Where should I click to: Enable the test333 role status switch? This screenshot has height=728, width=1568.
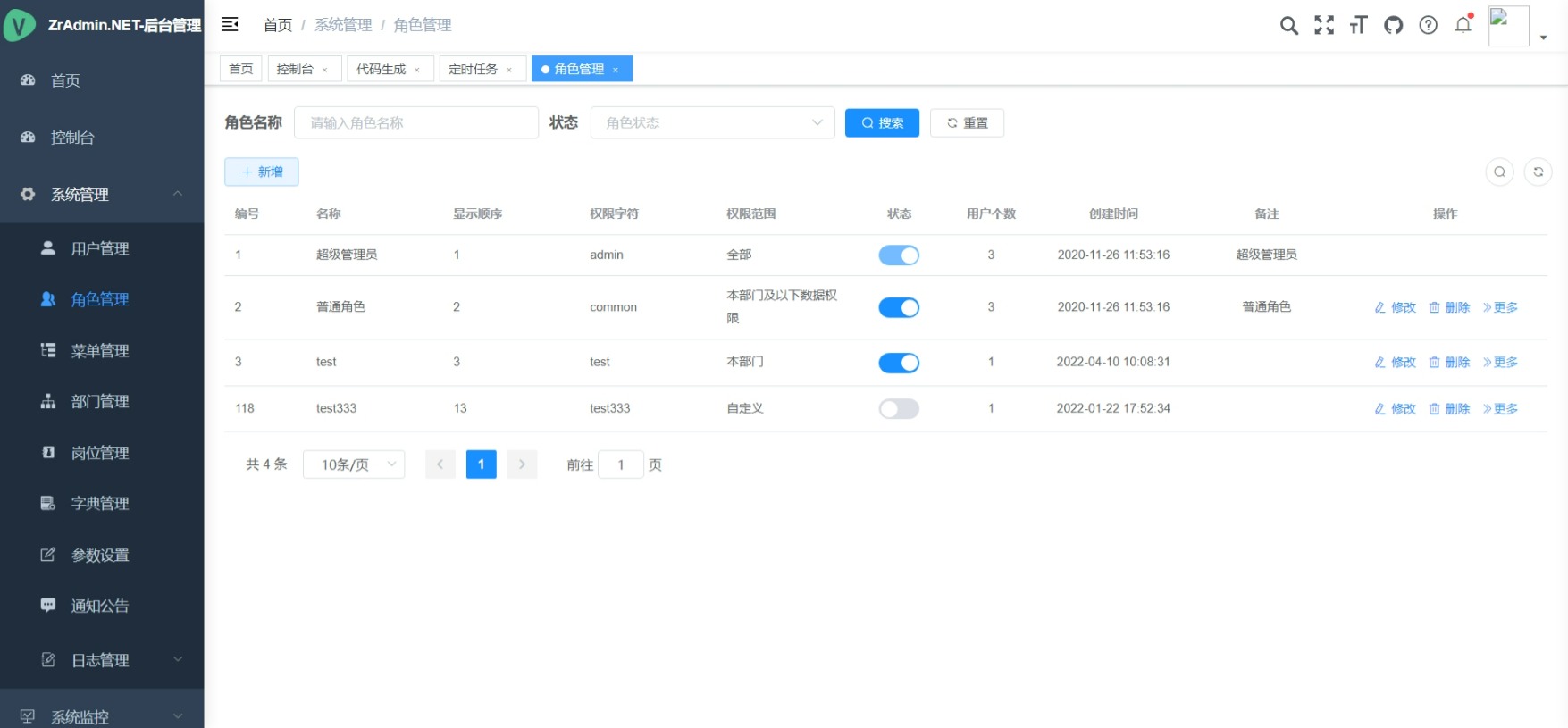point(899,409)
